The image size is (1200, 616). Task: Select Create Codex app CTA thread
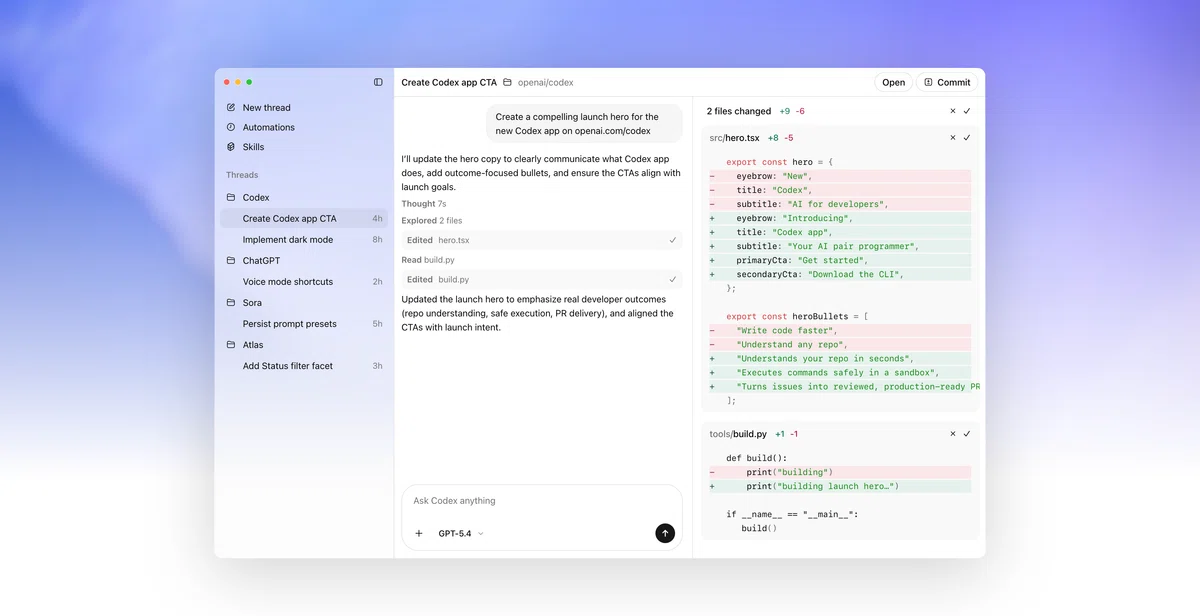pos(305,218)
